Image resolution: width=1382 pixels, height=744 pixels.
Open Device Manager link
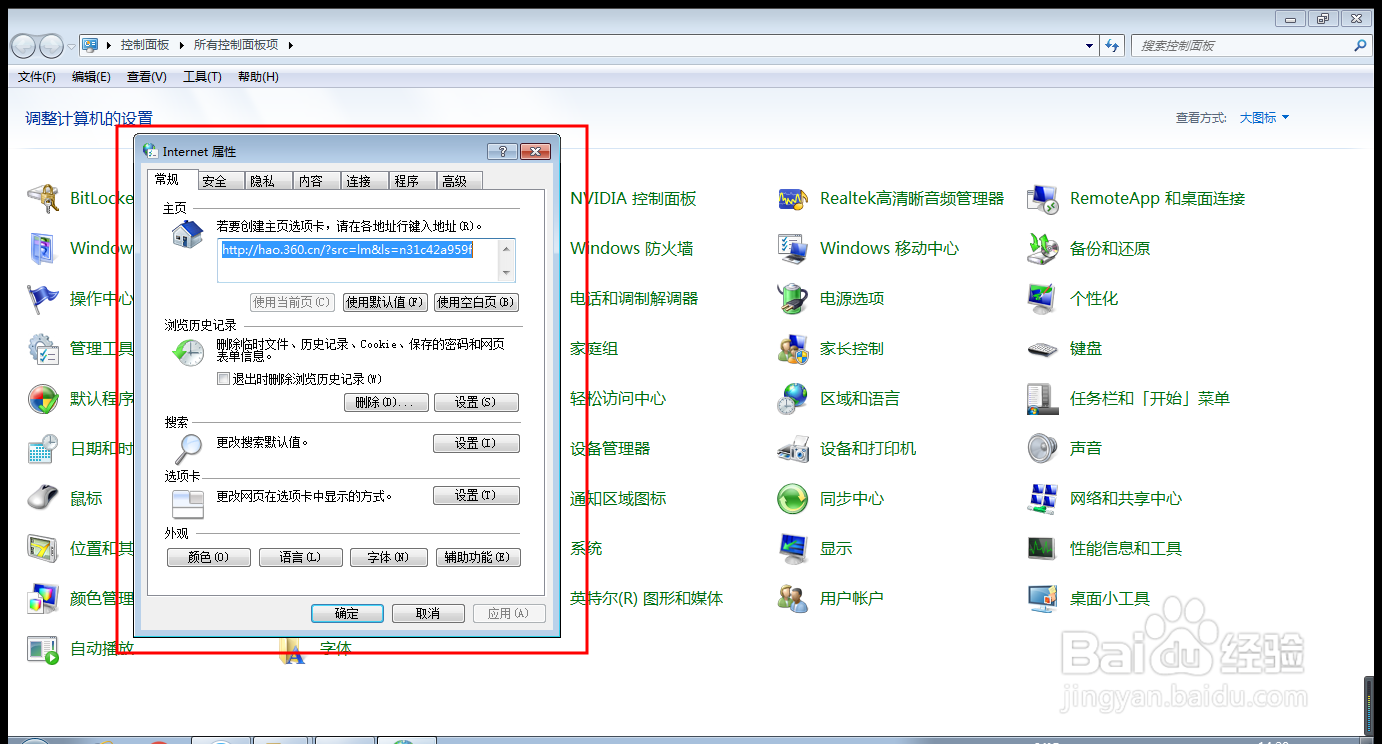[610, 448]
